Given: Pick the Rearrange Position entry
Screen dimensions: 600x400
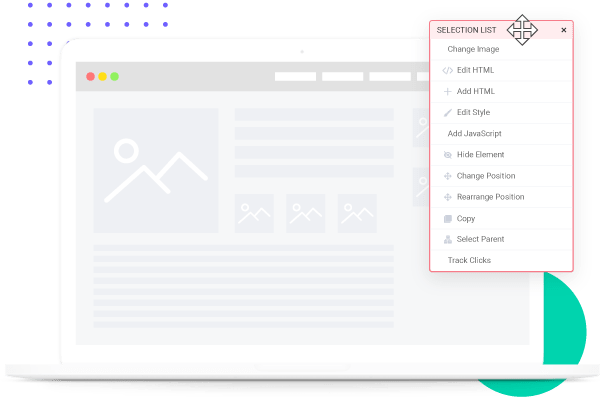Looking at the screenshot, I should (501, 197).
